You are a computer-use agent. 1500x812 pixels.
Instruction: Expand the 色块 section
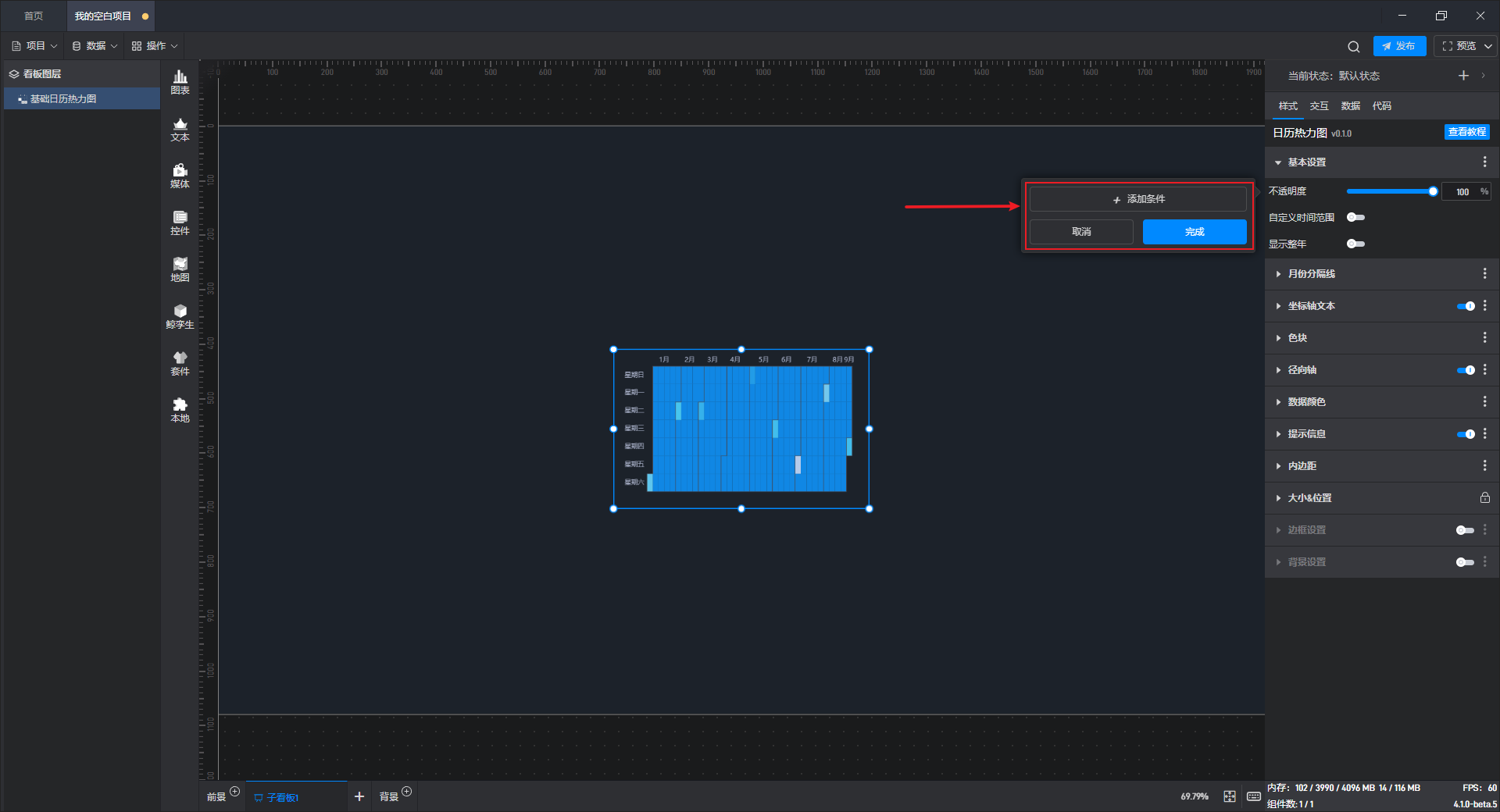(x=1278, y=338)
